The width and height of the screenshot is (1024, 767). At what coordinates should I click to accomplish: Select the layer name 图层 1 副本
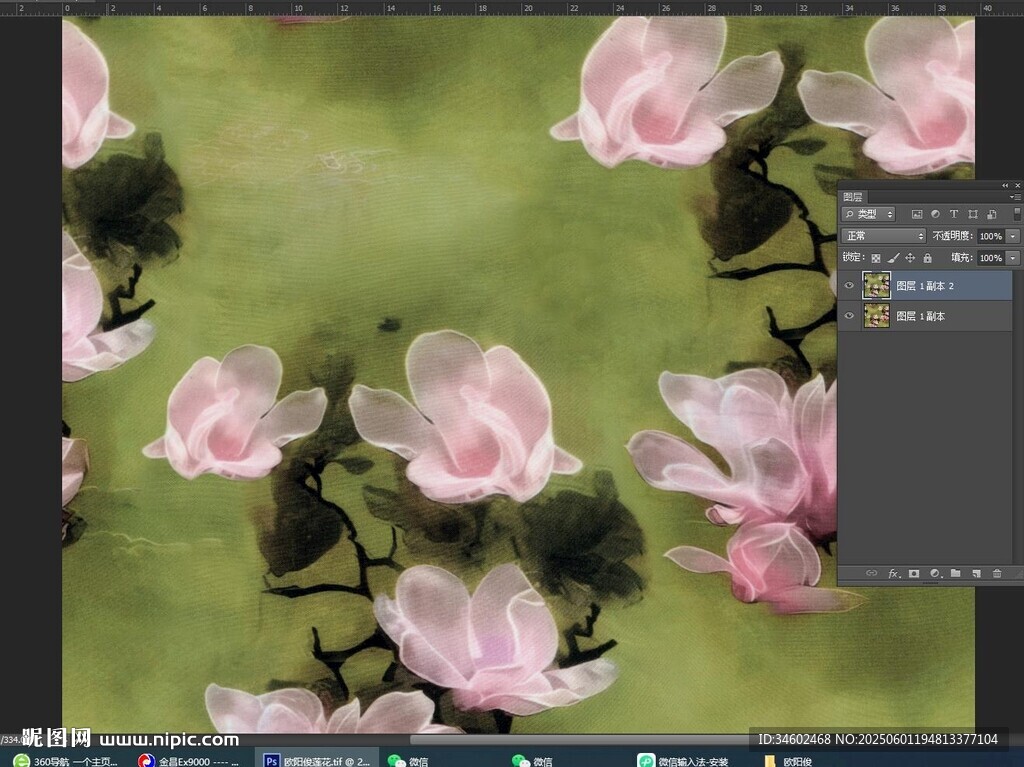click(920, 316)
